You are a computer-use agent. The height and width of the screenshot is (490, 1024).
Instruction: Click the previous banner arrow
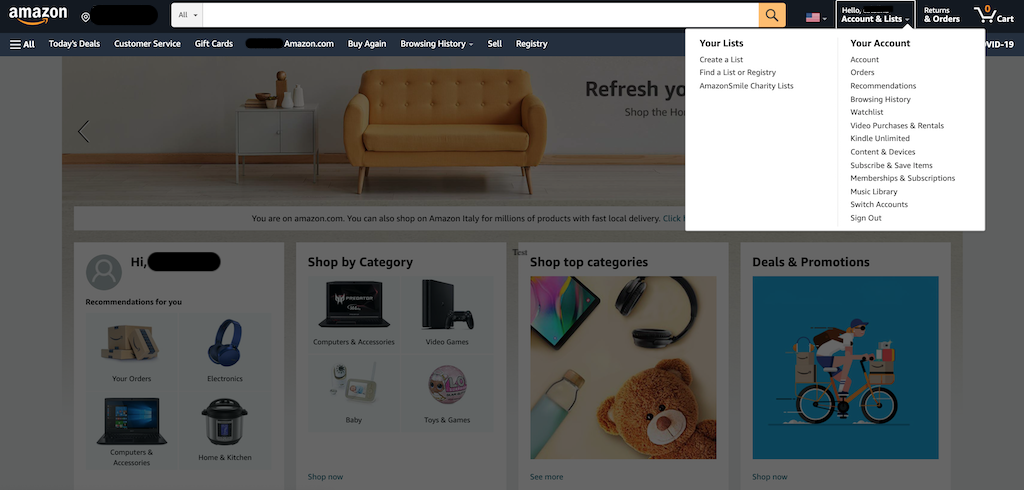[83, 131]
